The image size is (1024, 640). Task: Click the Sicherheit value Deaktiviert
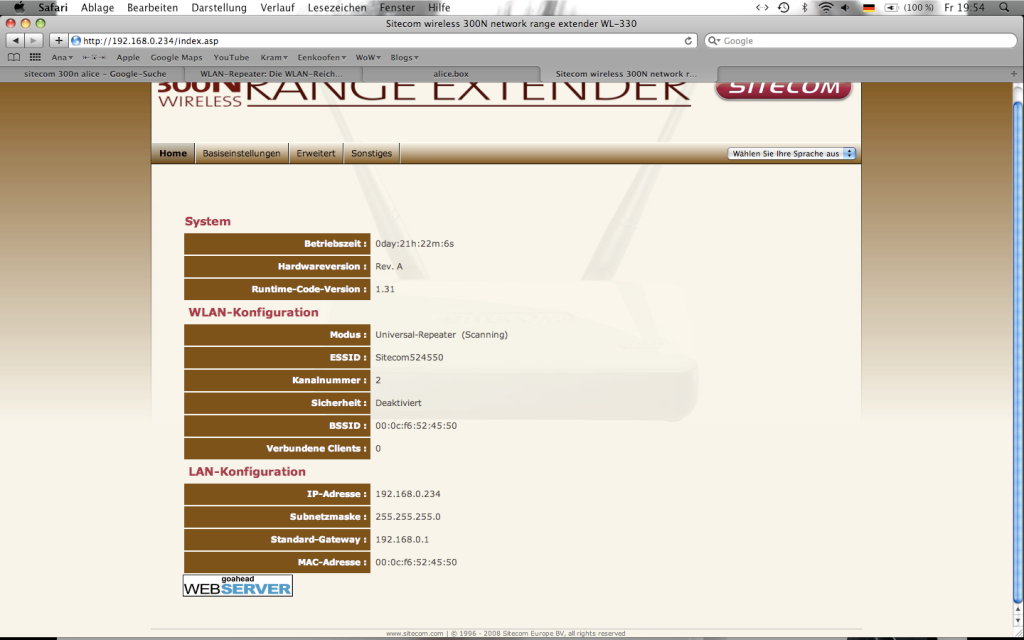pyautogui.click(x=398, y=403)
